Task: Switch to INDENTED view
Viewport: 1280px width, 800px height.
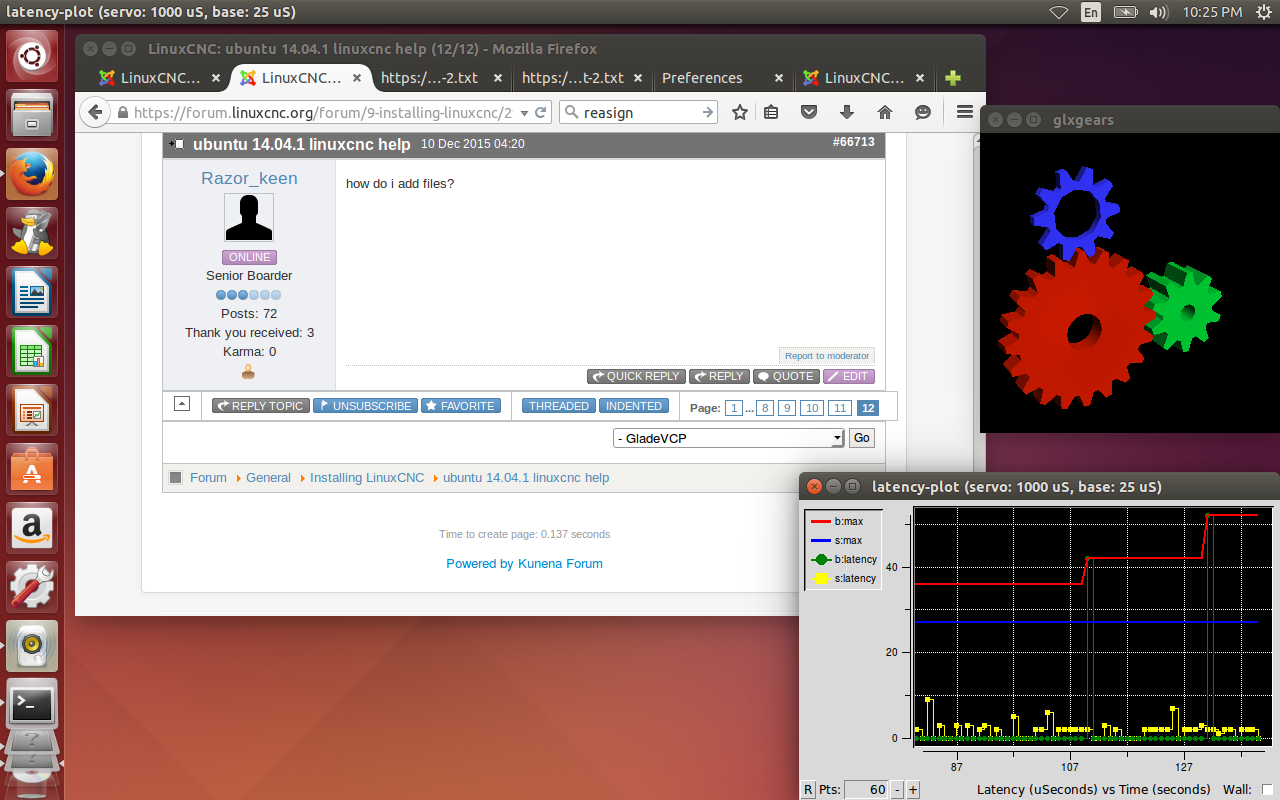Action: click(634, 406)
